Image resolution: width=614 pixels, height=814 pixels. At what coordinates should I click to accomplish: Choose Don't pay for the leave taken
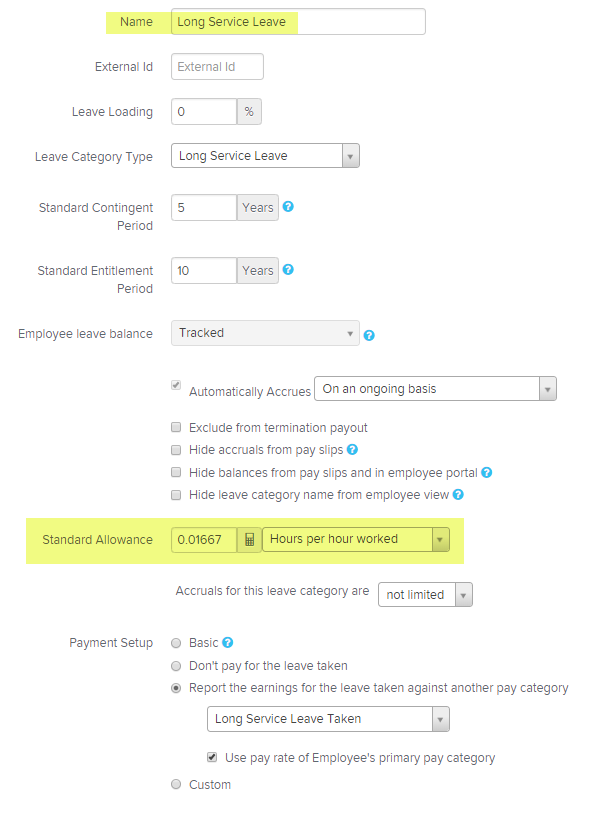tap(176, 666)
